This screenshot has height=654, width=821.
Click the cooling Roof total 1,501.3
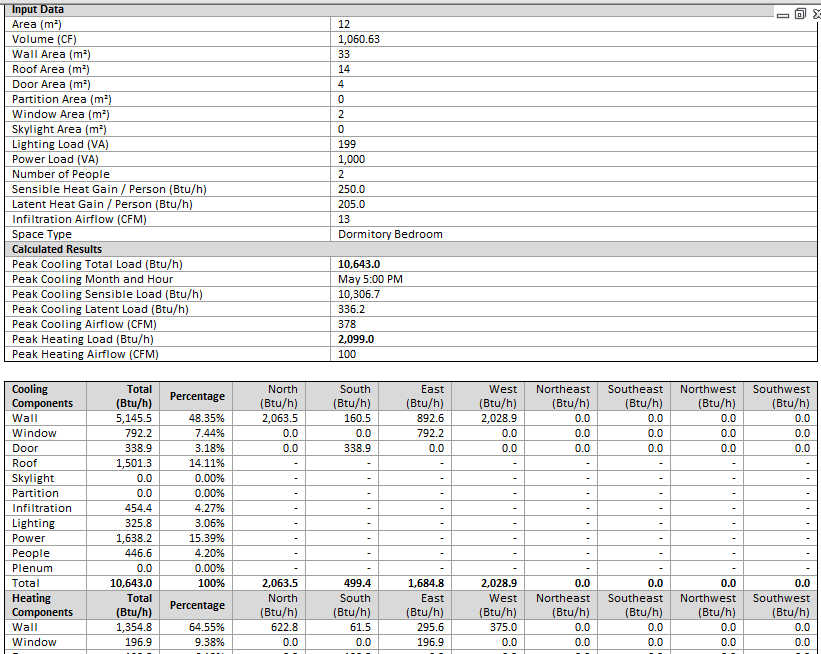click(134, 463)
